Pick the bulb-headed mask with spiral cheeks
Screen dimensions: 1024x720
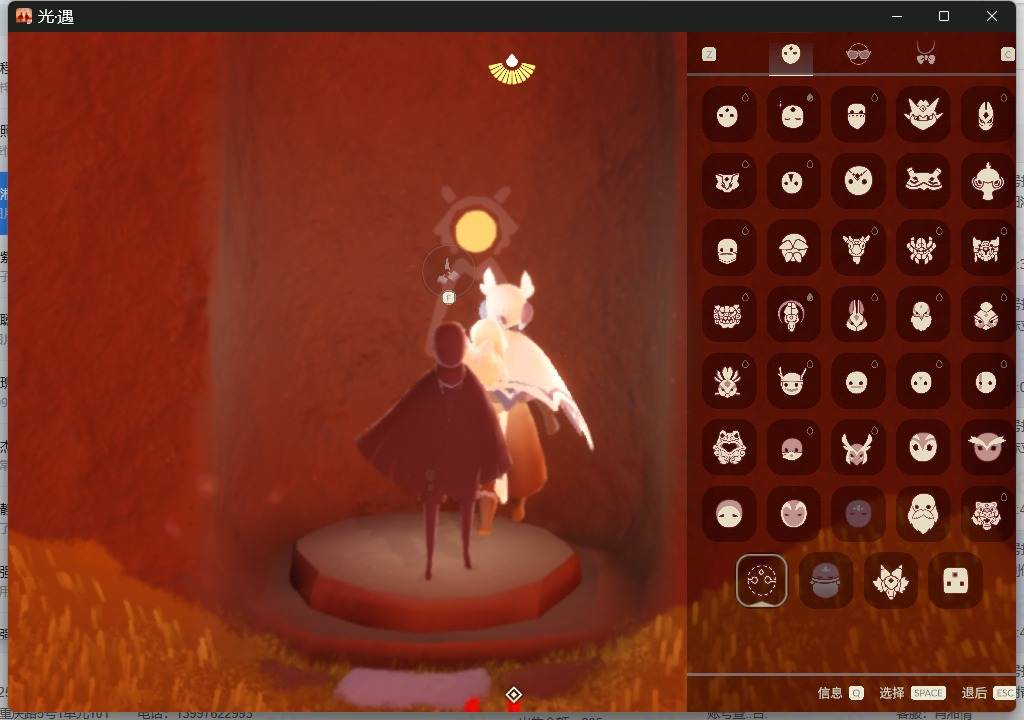987,181
